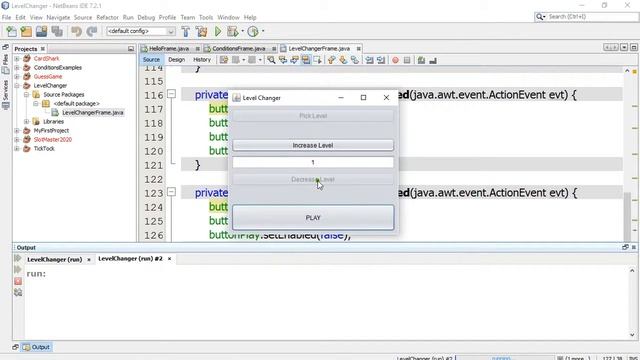Switch to the ConditionsFrame.java tab
This screenshot has width=640, height=360.
coord(238,49)
